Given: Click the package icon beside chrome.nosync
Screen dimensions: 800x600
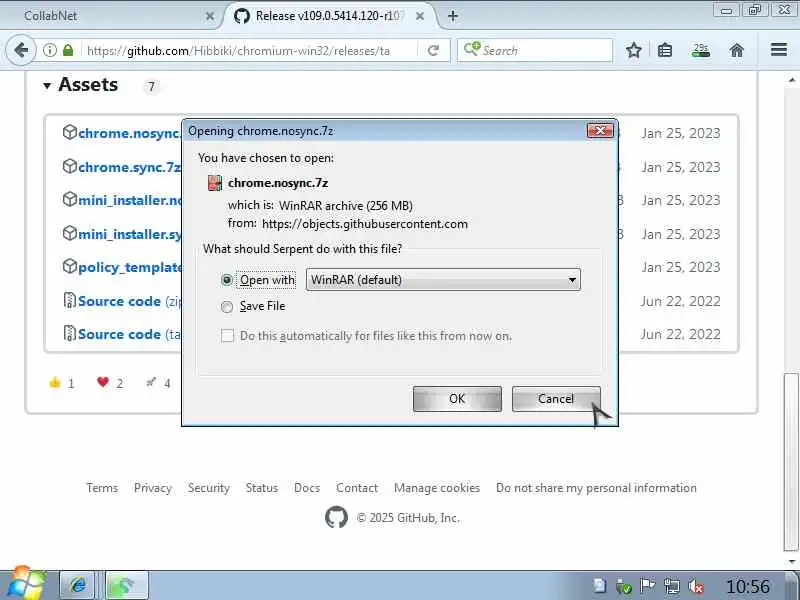Looking at the screenshot, I should point(69,132).
